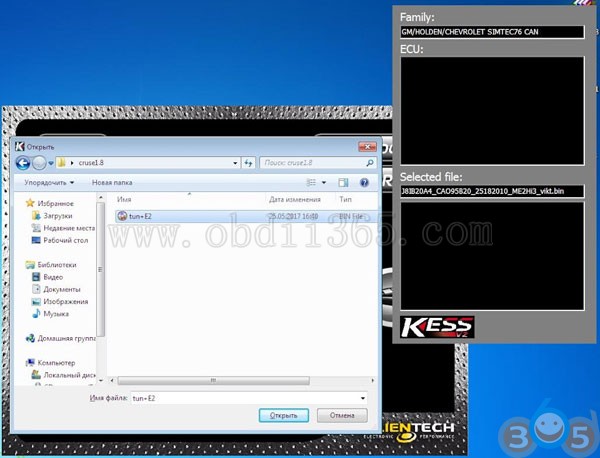
Task: Click the Back arrow in Open dialog
Action: click(23, 163)
